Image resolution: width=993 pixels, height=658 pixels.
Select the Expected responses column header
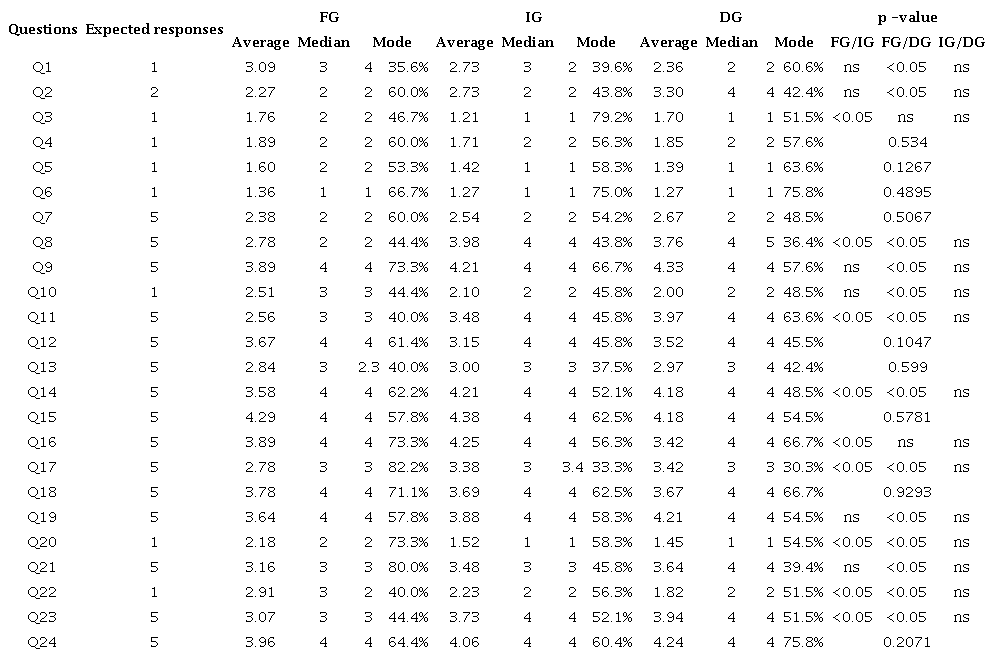[x=154, y=29]
